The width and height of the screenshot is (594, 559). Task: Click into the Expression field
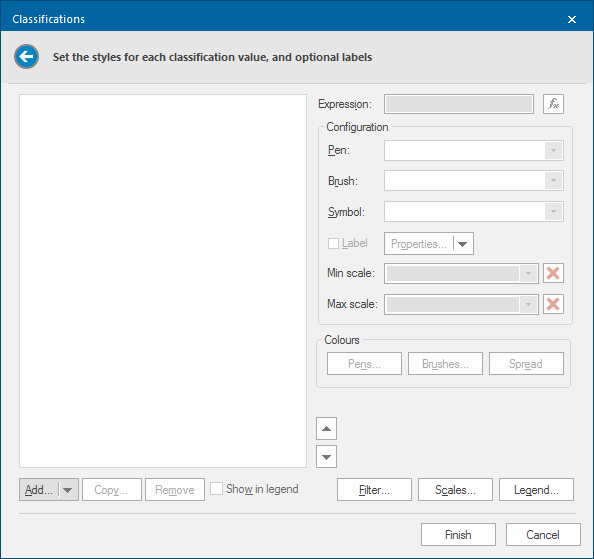click(459, 104)
